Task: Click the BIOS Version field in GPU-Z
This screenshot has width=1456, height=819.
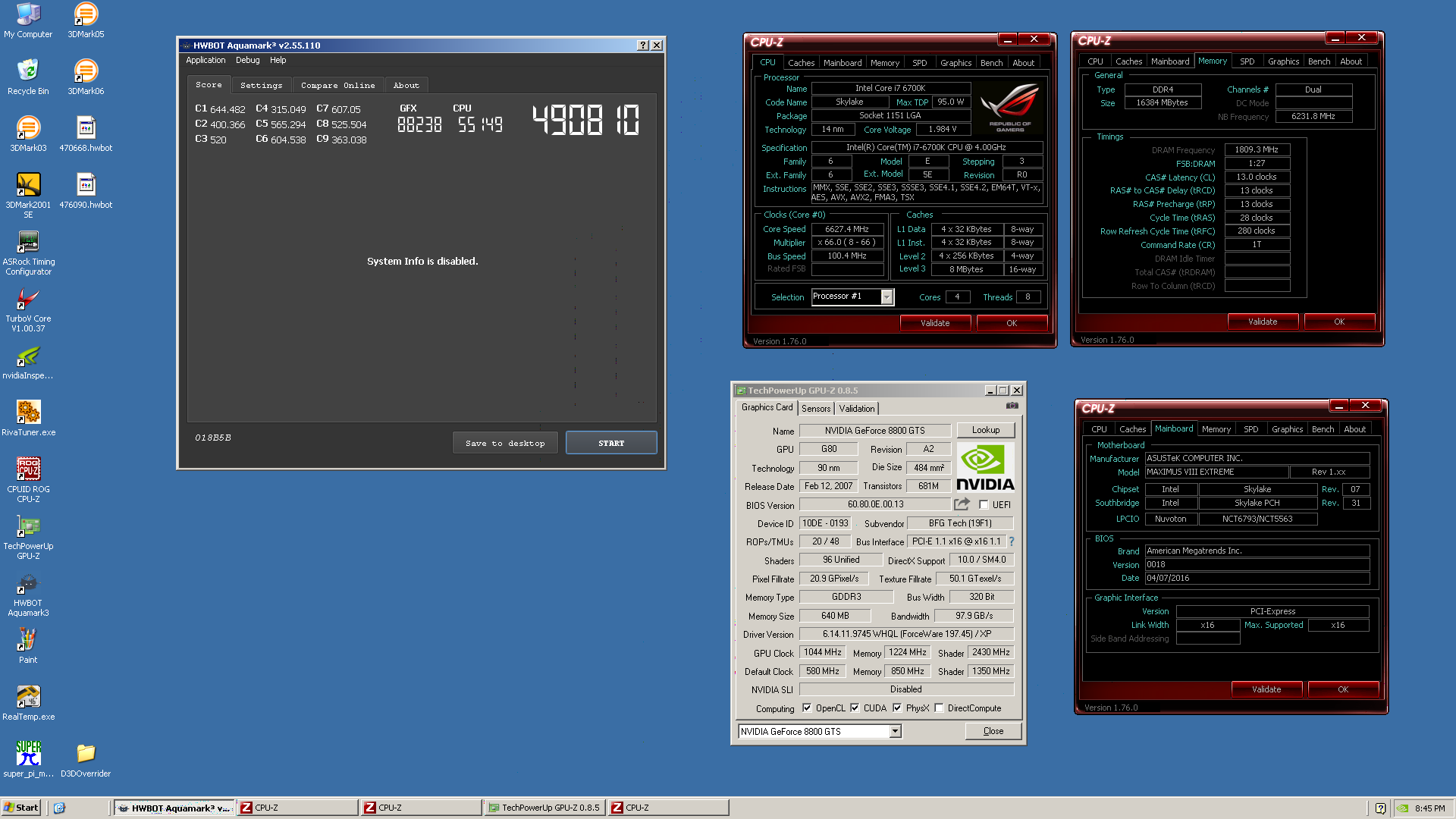Action: [875, 504]
